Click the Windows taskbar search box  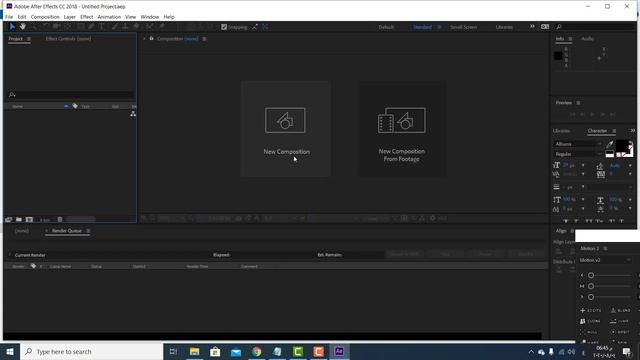tap(91, 351)
